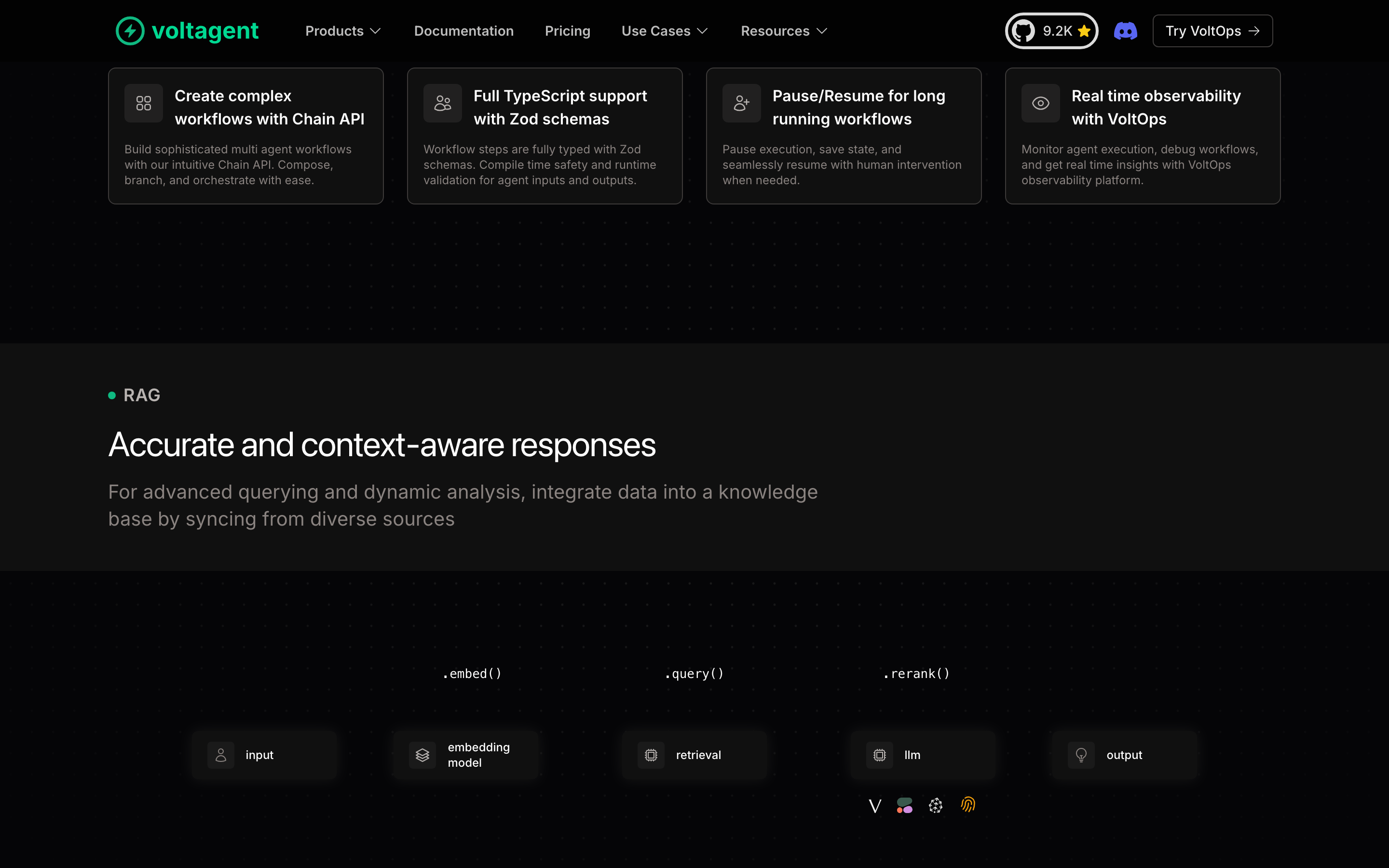Viewport: 1389px width, 868px height.
Task: Click the Chain API grid icon
Action: tap(144, 103)
